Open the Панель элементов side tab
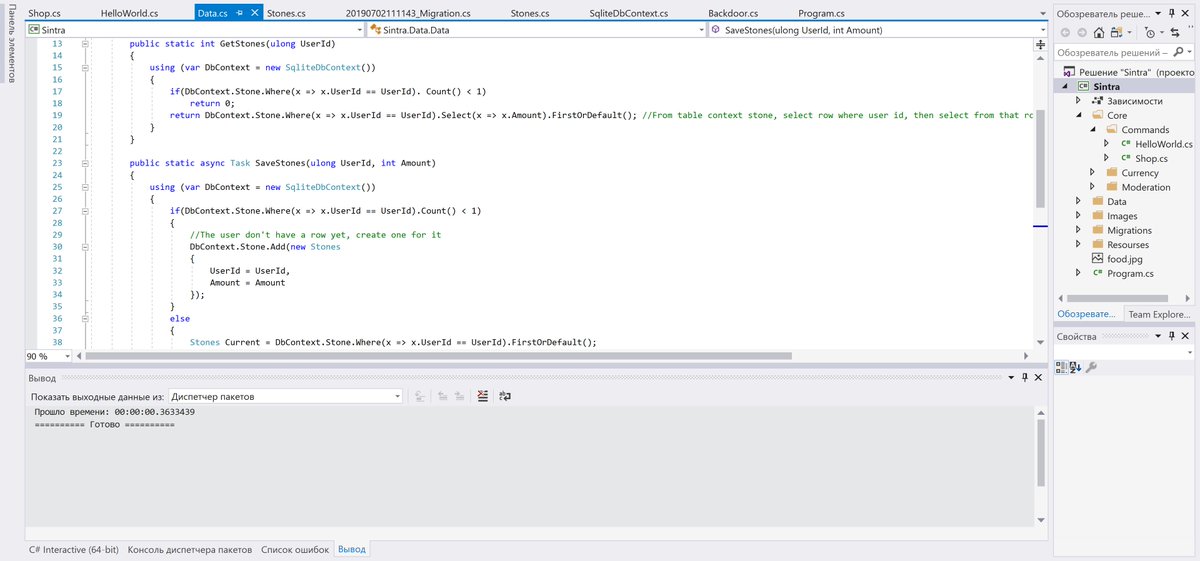This screenshot has height=561, width=1200. pyautogui.click(x=11, y=45)
